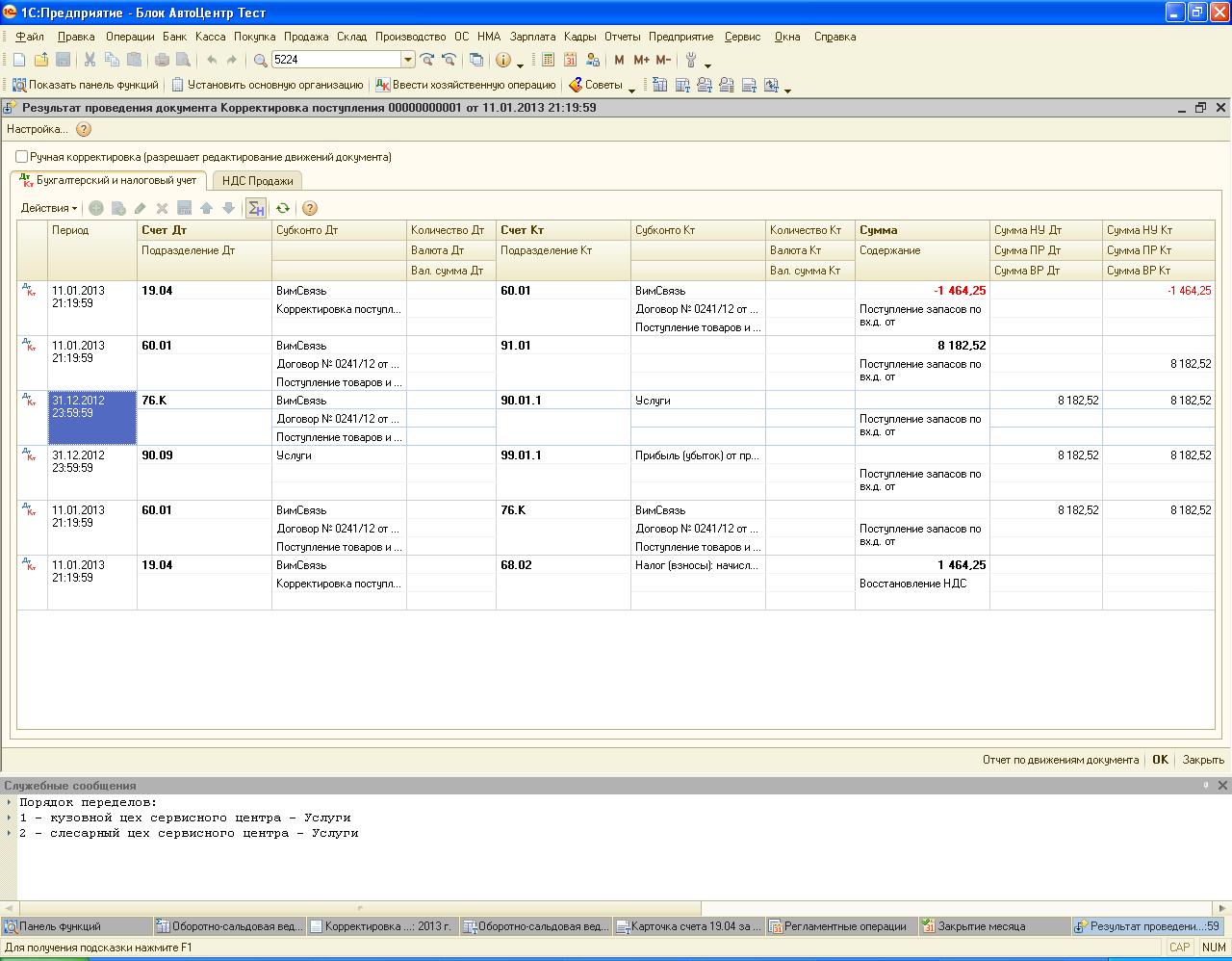Open the search field dropdown arrow

[407, 60]
